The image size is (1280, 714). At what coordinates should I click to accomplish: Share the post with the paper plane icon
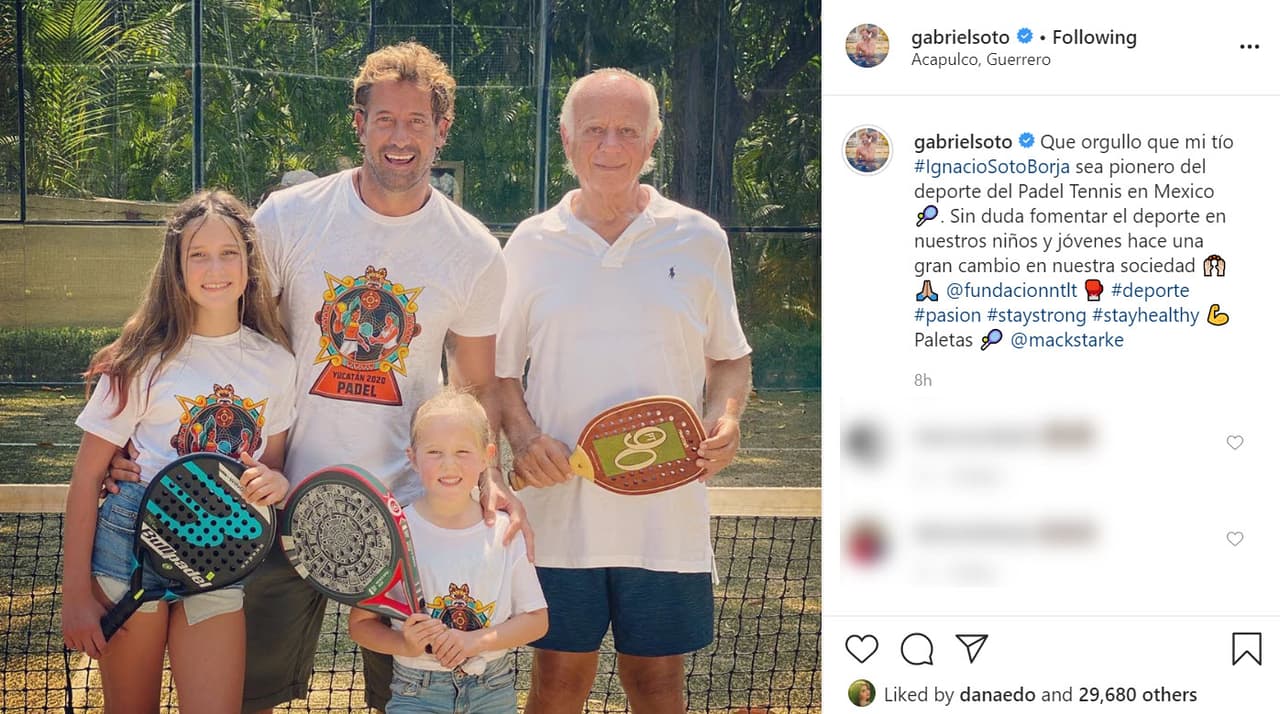[x=971, y=649]
